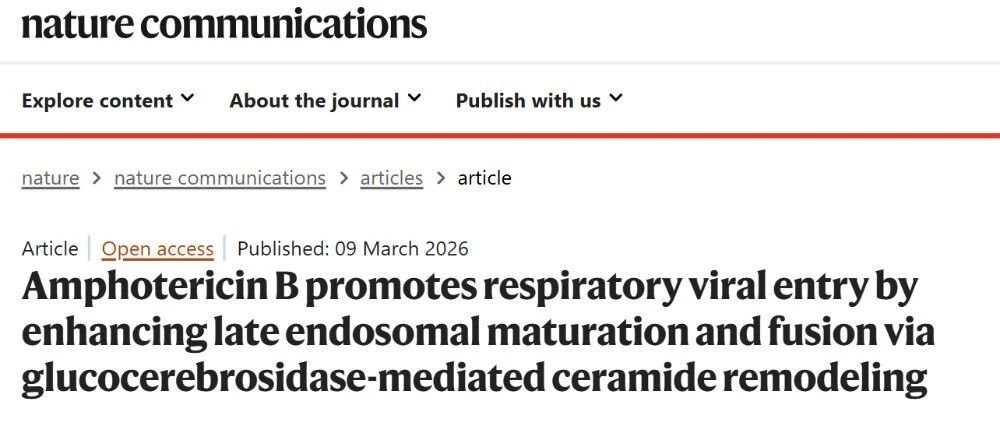Expand the Explore content chevron arrow
This screenshot has width=1000, height=424.
(x=188, y=99)
